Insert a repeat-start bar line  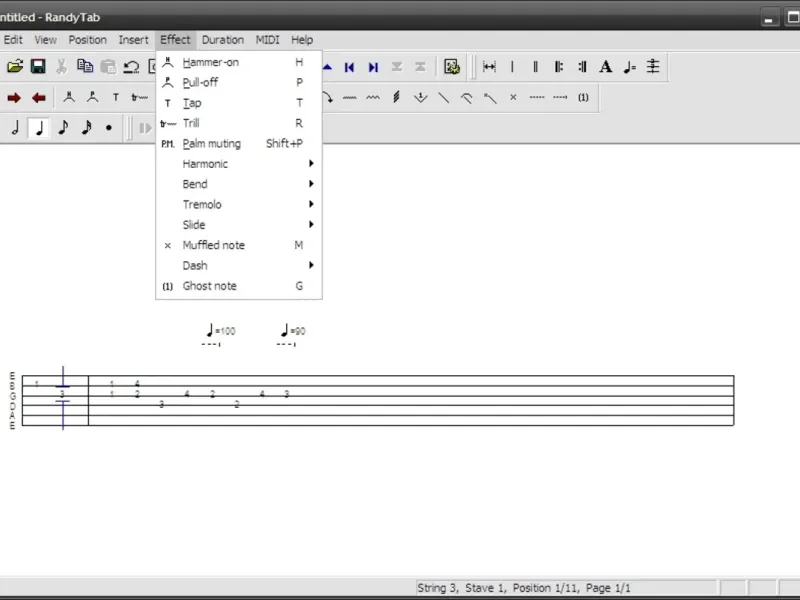559,66
